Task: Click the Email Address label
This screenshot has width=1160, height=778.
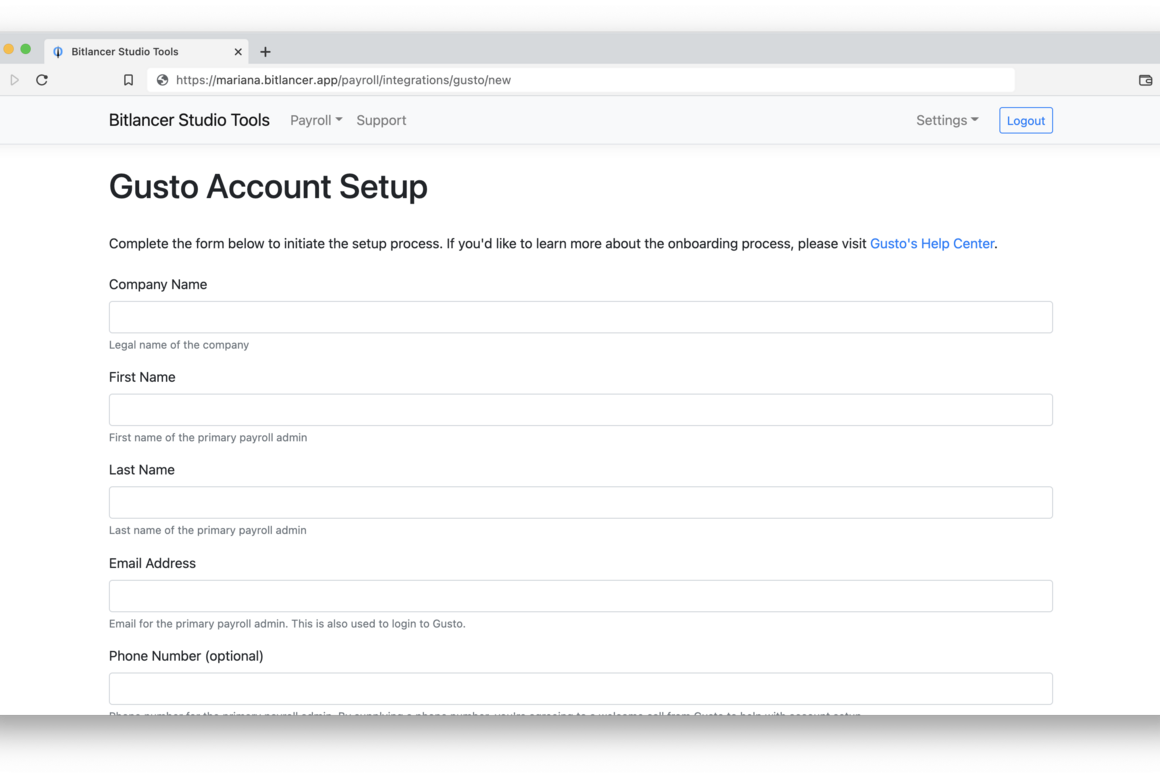Action: point(152,564)
